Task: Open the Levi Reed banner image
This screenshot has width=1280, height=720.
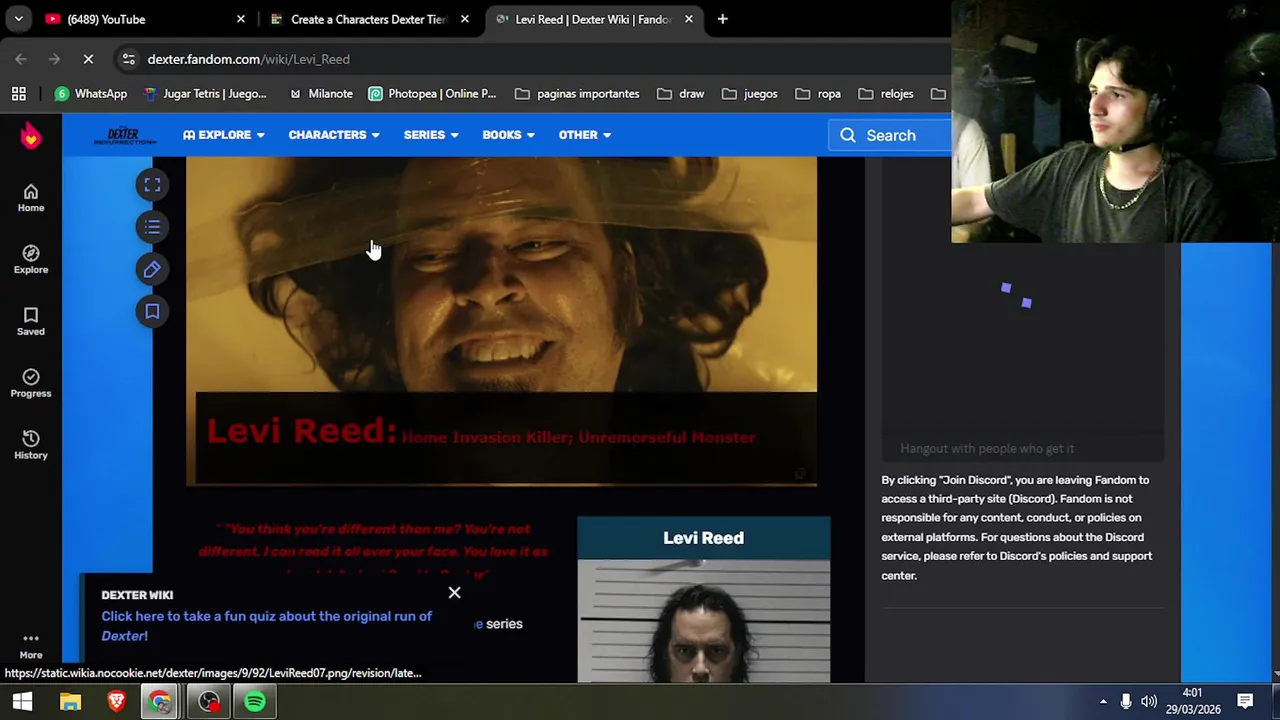Action: click(x=501, y=322)
